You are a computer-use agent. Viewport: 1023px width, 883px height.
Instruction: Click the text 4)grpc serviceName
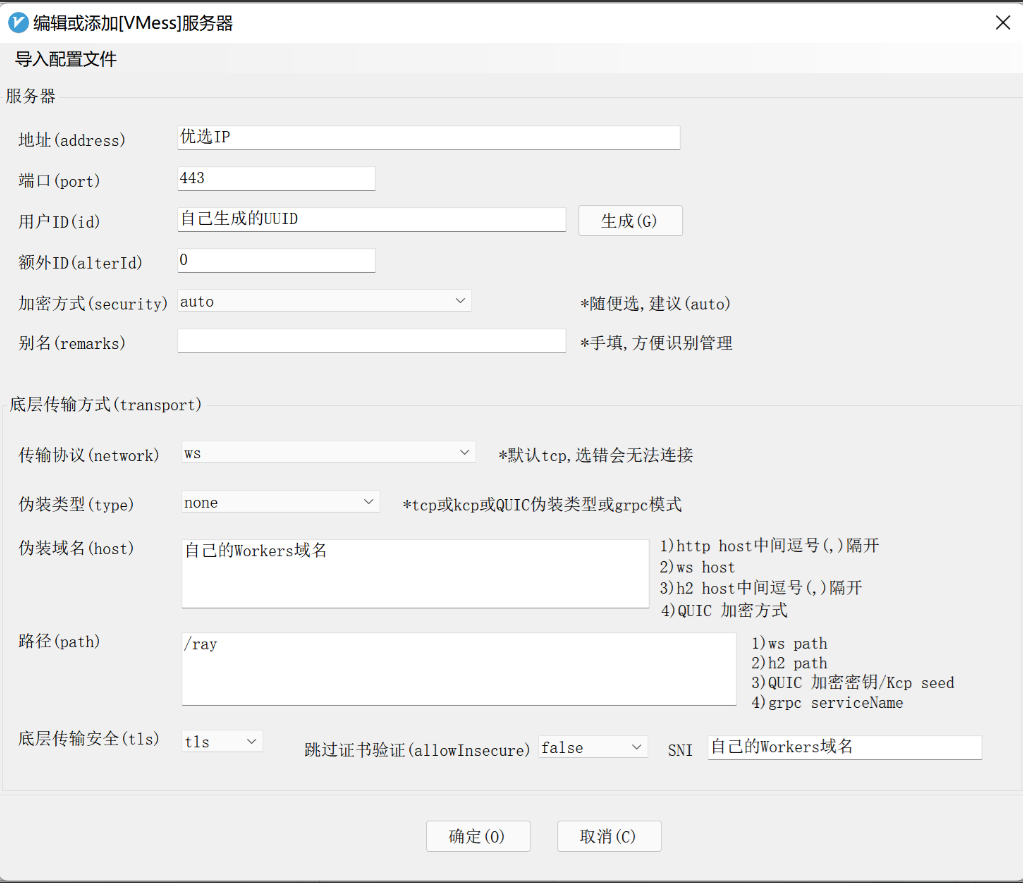(x=827, y=703)
